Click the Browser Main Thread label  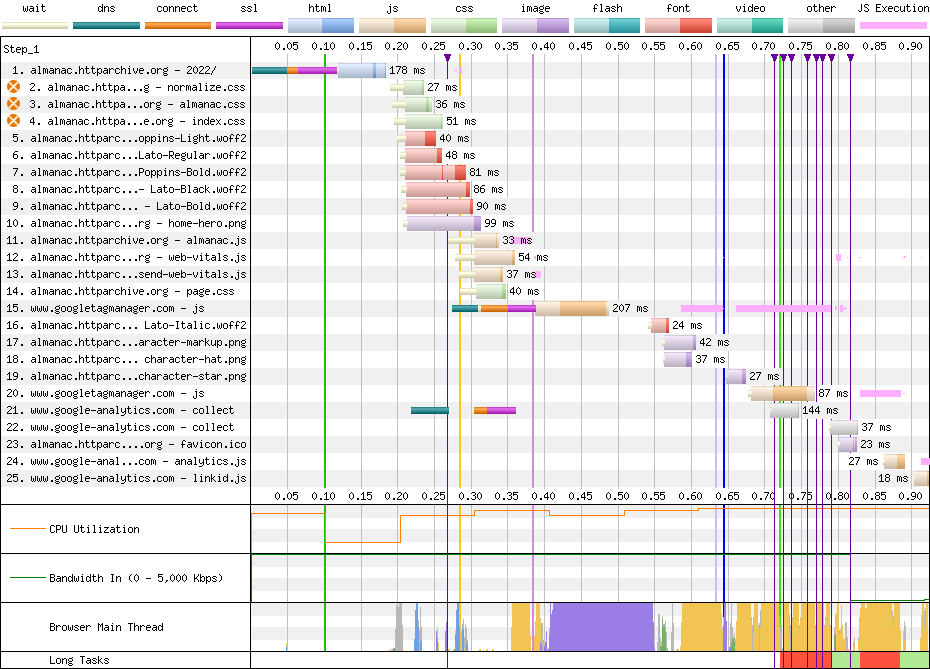click(x=106, y=627)
